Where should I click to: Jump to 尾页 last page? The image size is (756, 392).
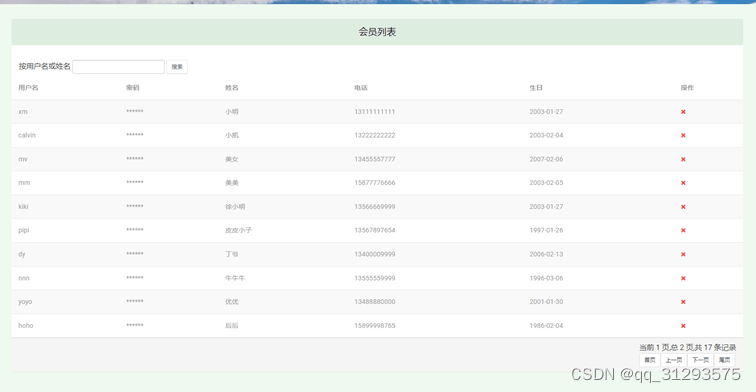(724, 360)
